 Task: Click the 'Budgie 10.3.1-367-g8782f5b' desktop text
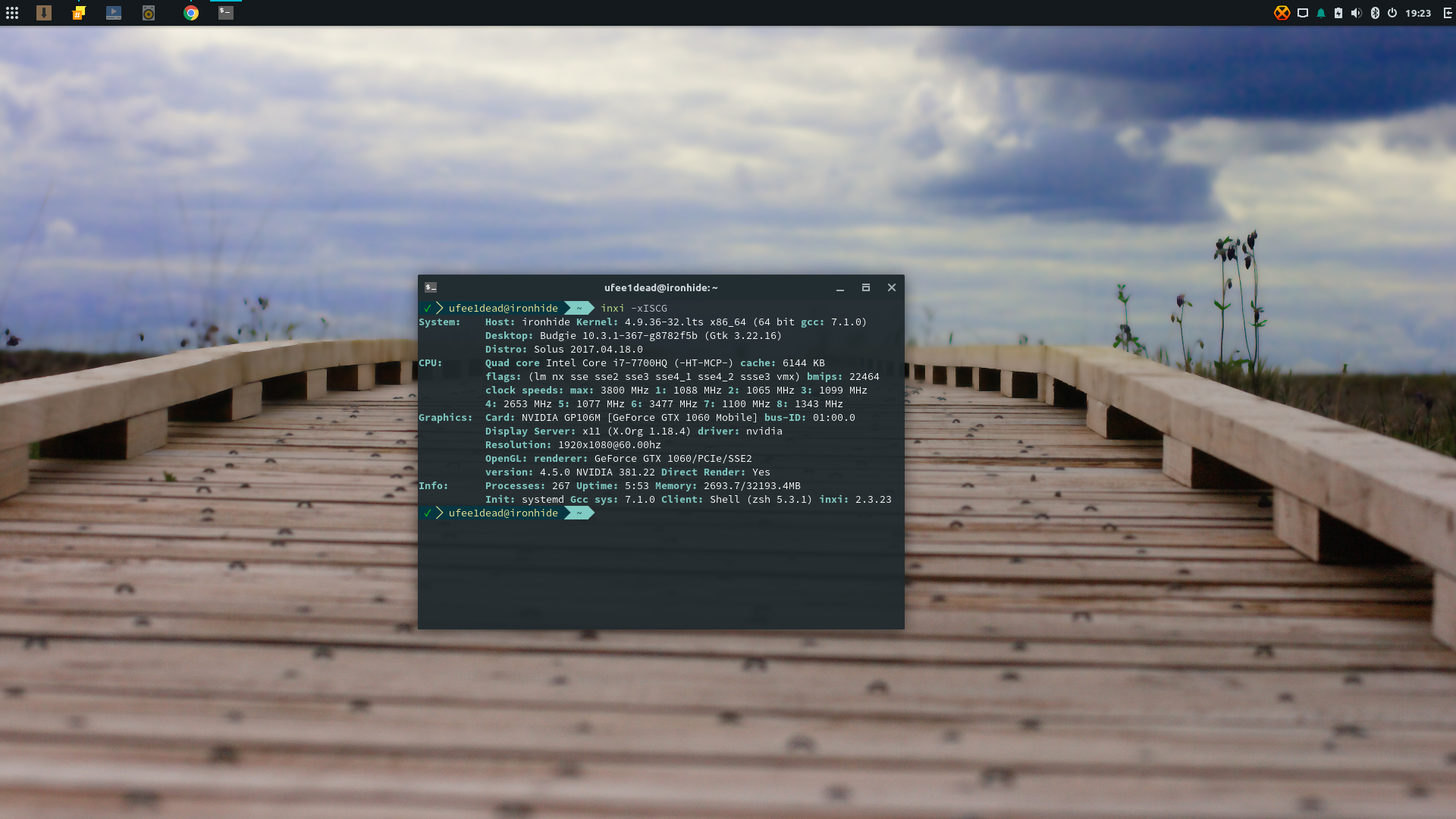coord(619,336)
